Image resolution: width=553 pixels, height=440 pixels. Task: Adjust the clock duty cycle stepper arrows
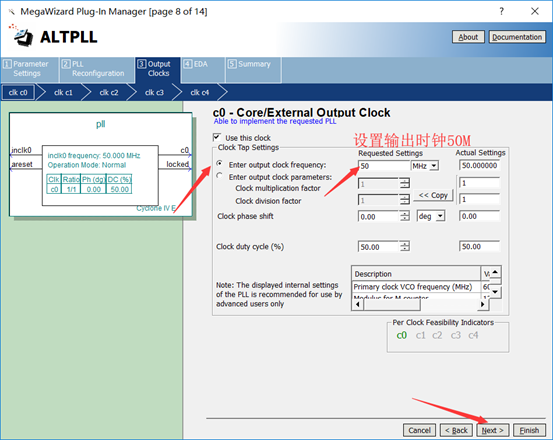405,247
